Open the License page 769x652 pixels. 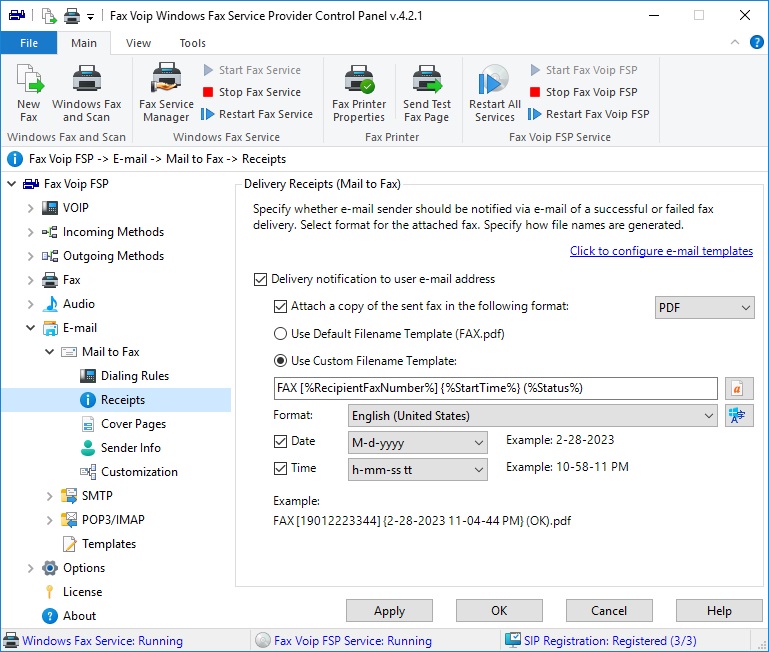(x=74, y=593)
